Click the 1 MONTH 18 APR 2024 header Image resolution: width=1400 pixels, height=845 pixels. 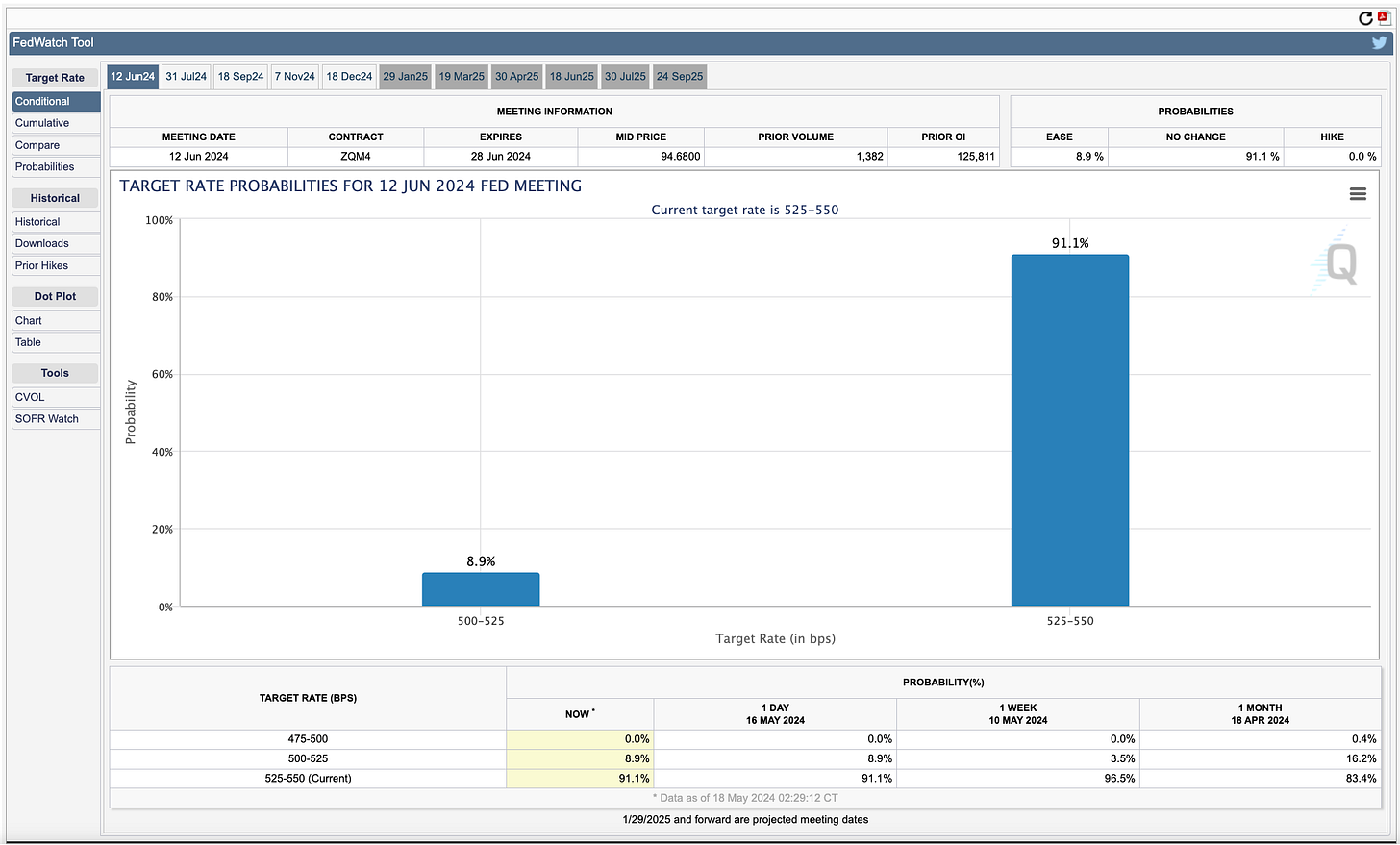click(x=1261, y=713)
